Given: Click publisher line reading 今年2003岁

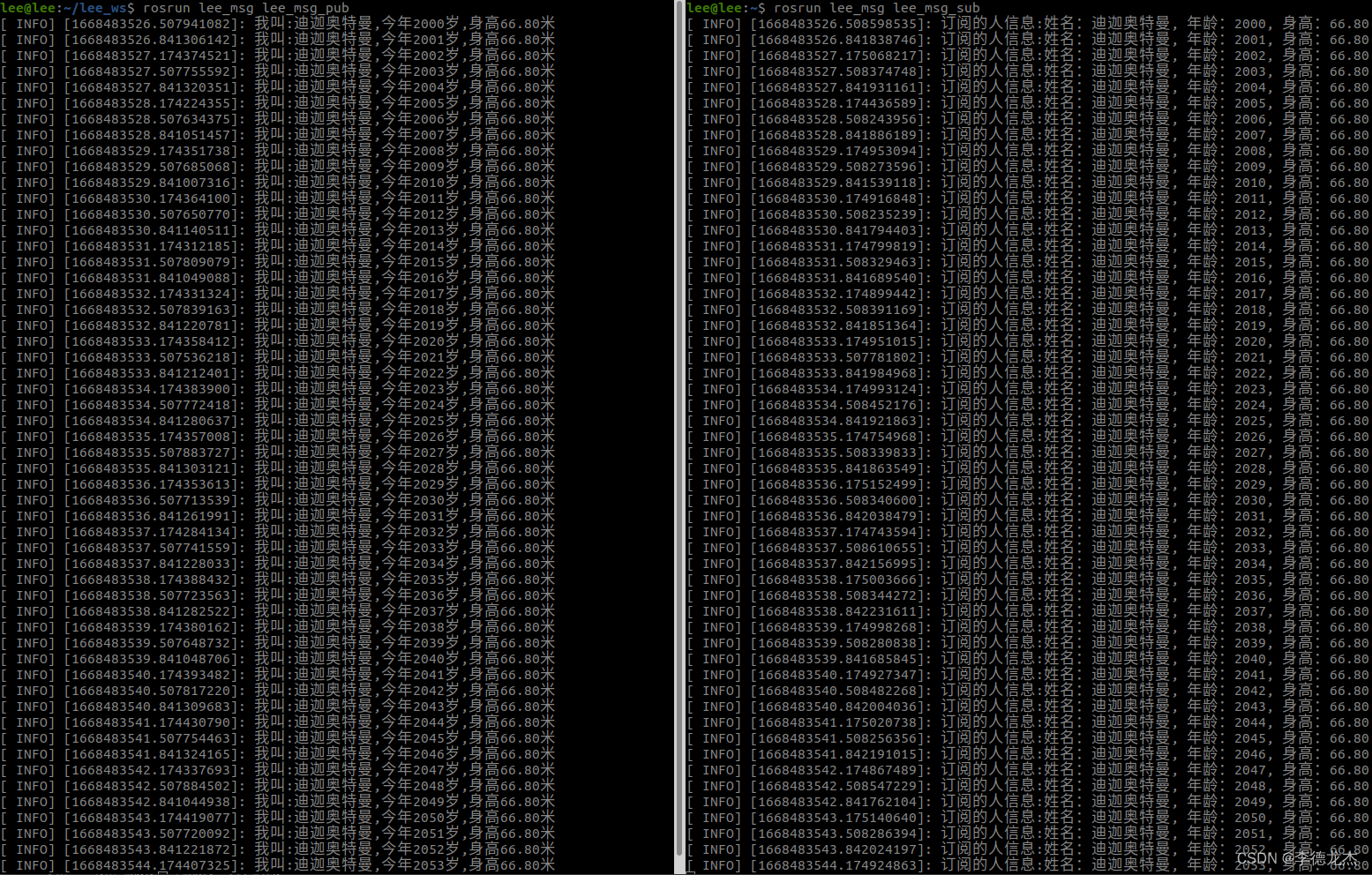Looking at the screenshot, I should 278,71.
